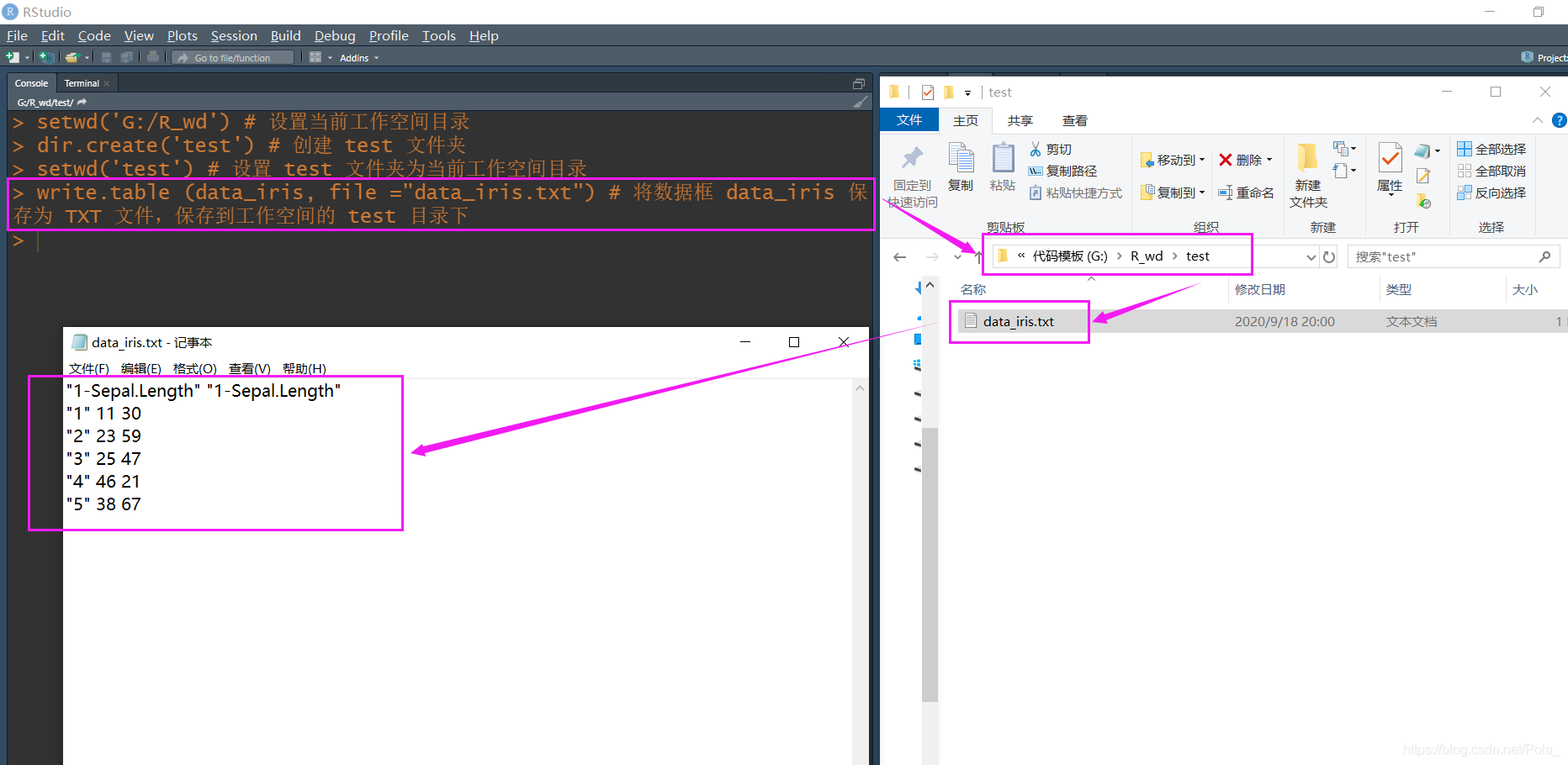Viewport: 1568px width, 765px height.
Task: Click the 粘贴 paste clipboard icon
Action: tap(1003, 157)
